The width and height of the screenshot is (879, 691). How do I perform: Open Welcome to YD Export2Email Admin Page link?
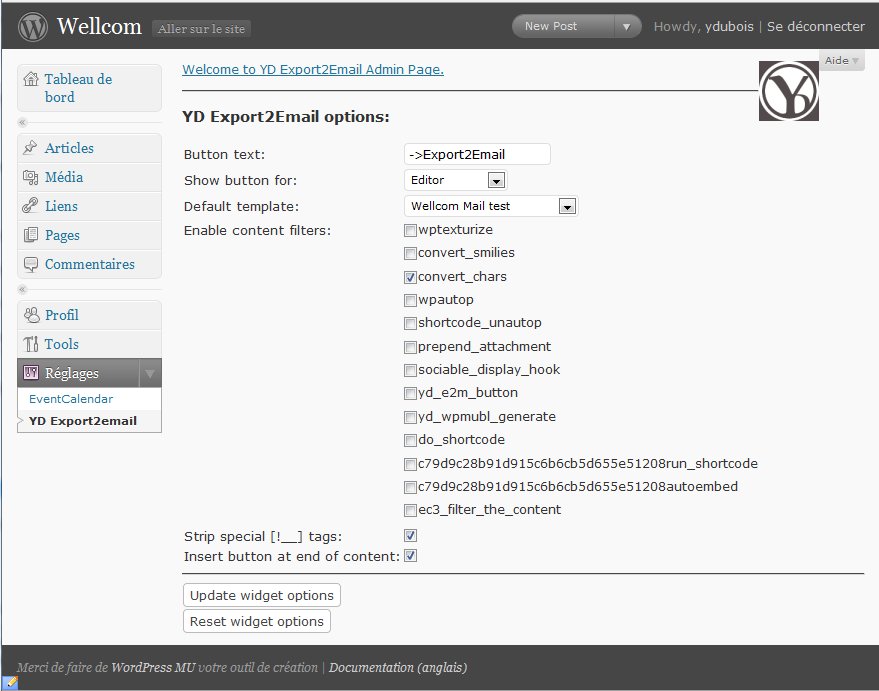313,69
